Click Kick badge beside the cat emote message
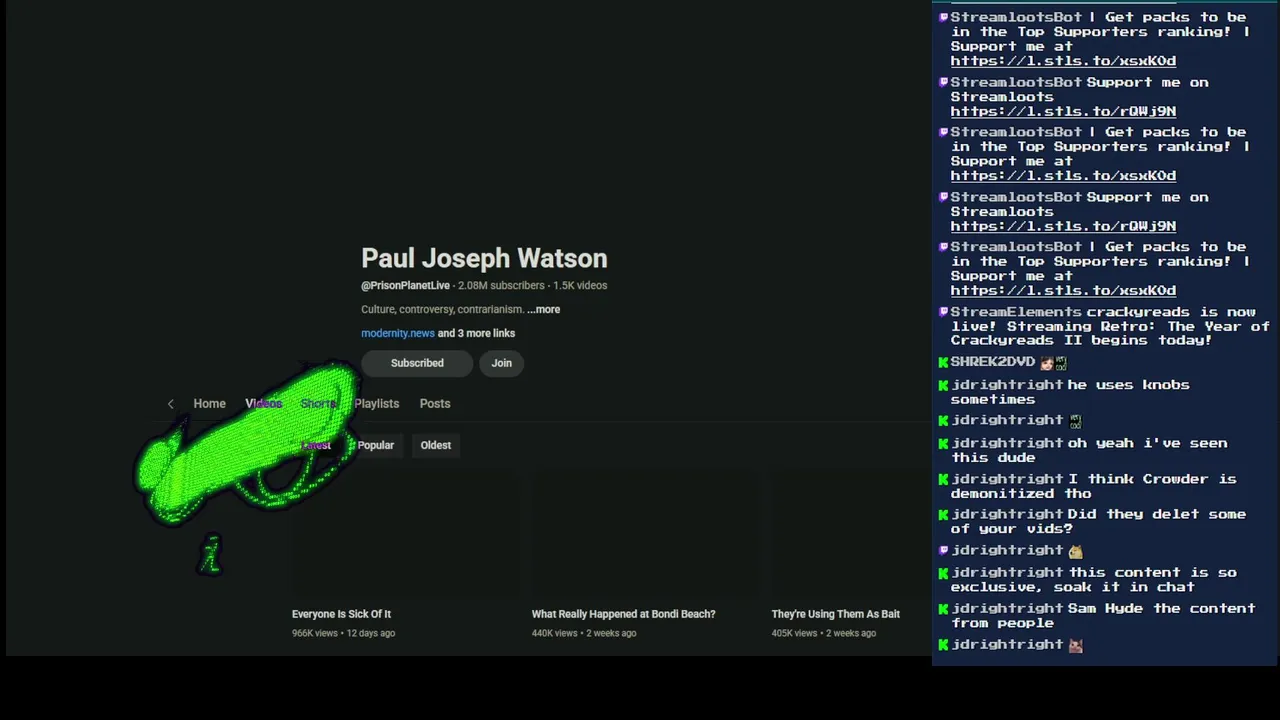The image size is (1280, 720). pyautogui.click(x=943, y=644)
